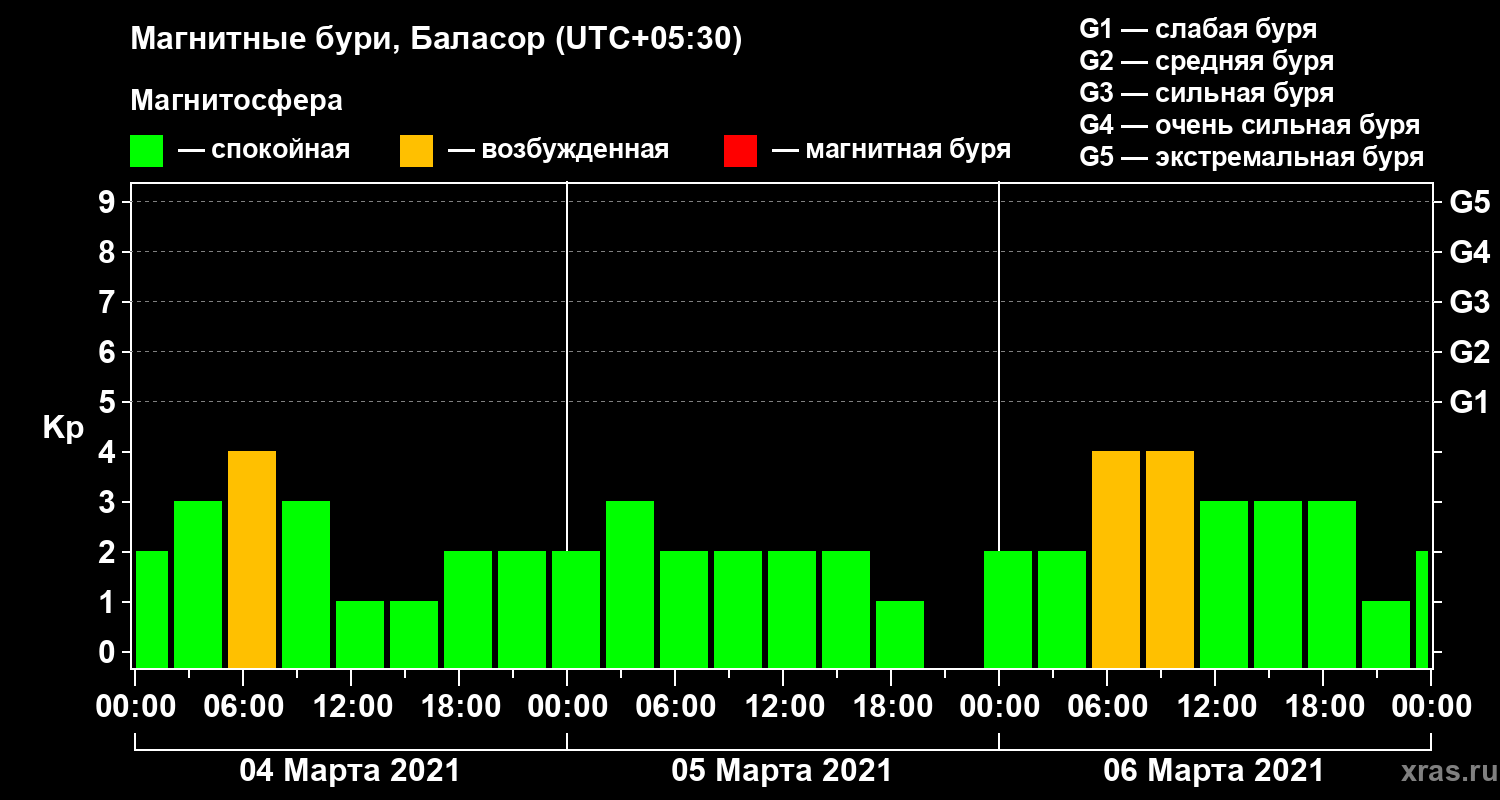Click the '— спокойная' legend label

point(264,150)
